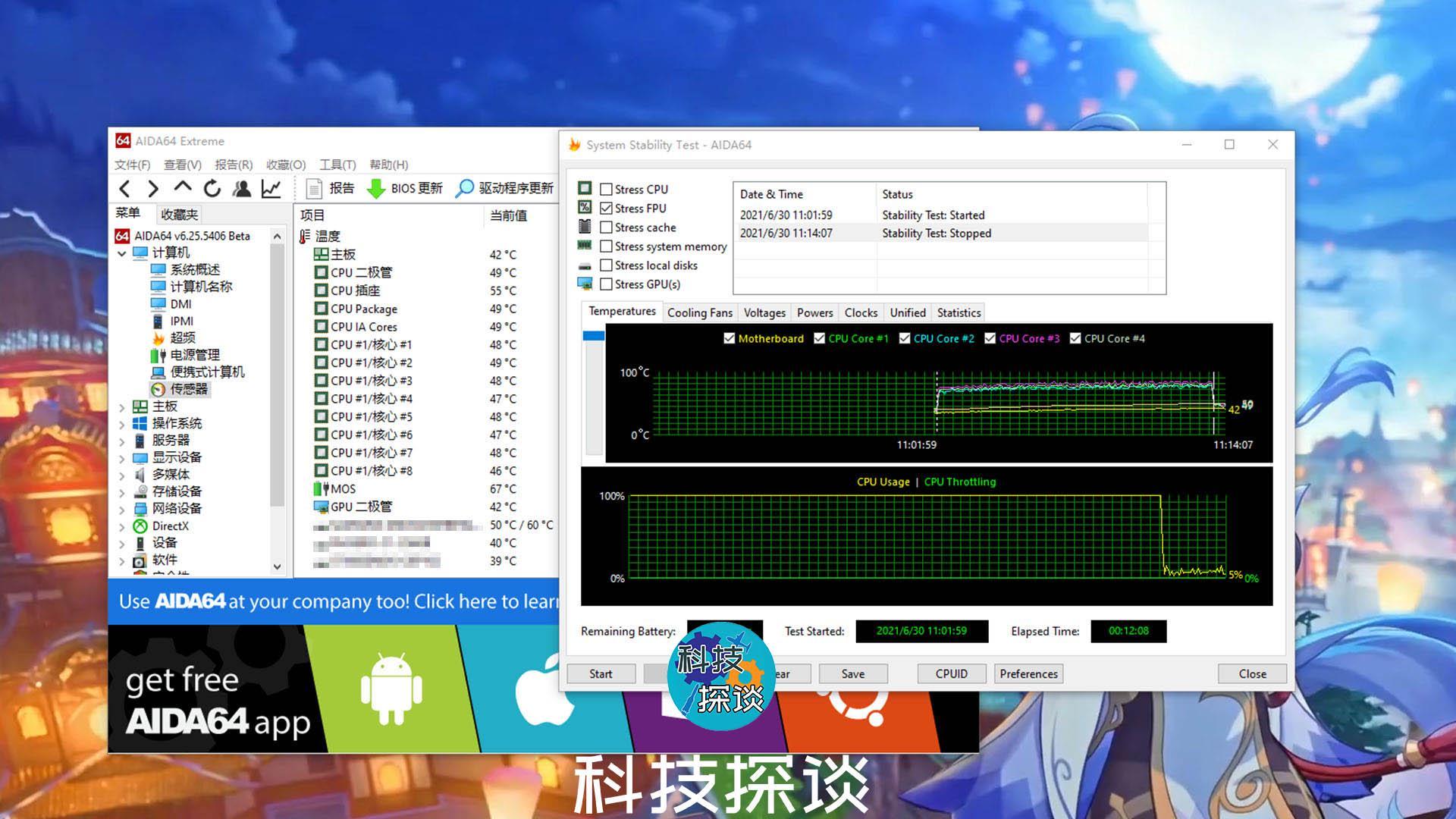Expand the 主板 tree node

pos(122,407)
